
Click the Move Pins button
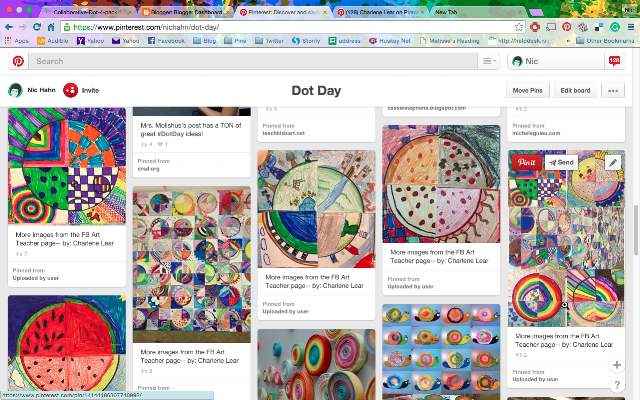coord(528,91)
